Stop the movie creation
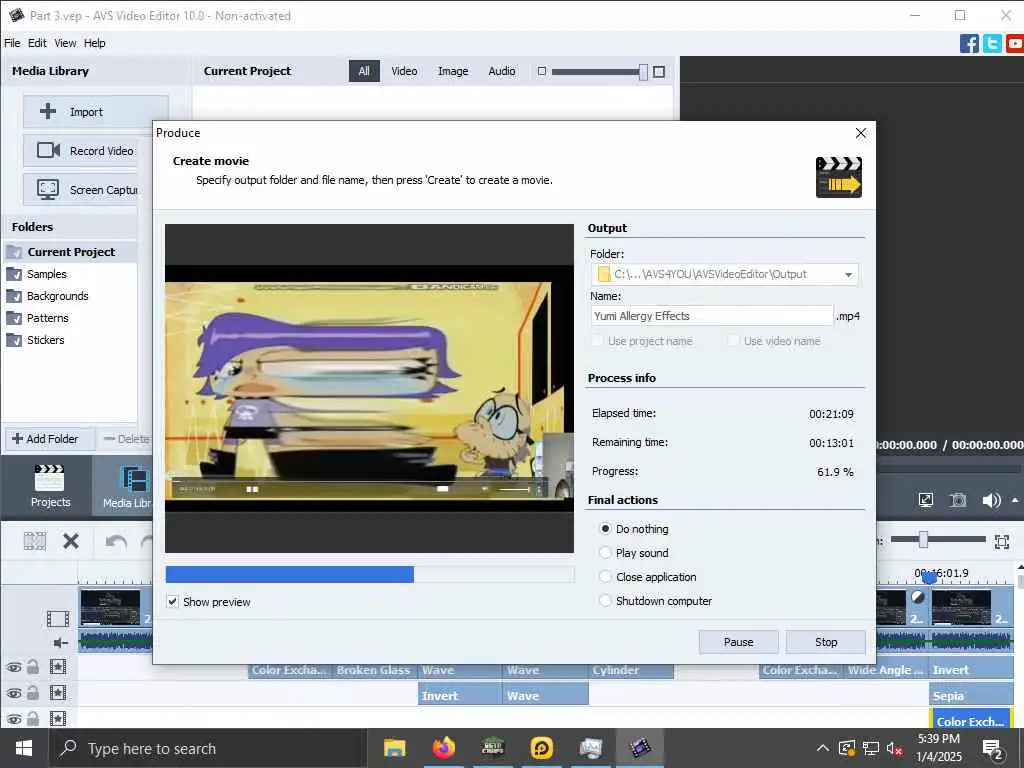 point(826,642)
